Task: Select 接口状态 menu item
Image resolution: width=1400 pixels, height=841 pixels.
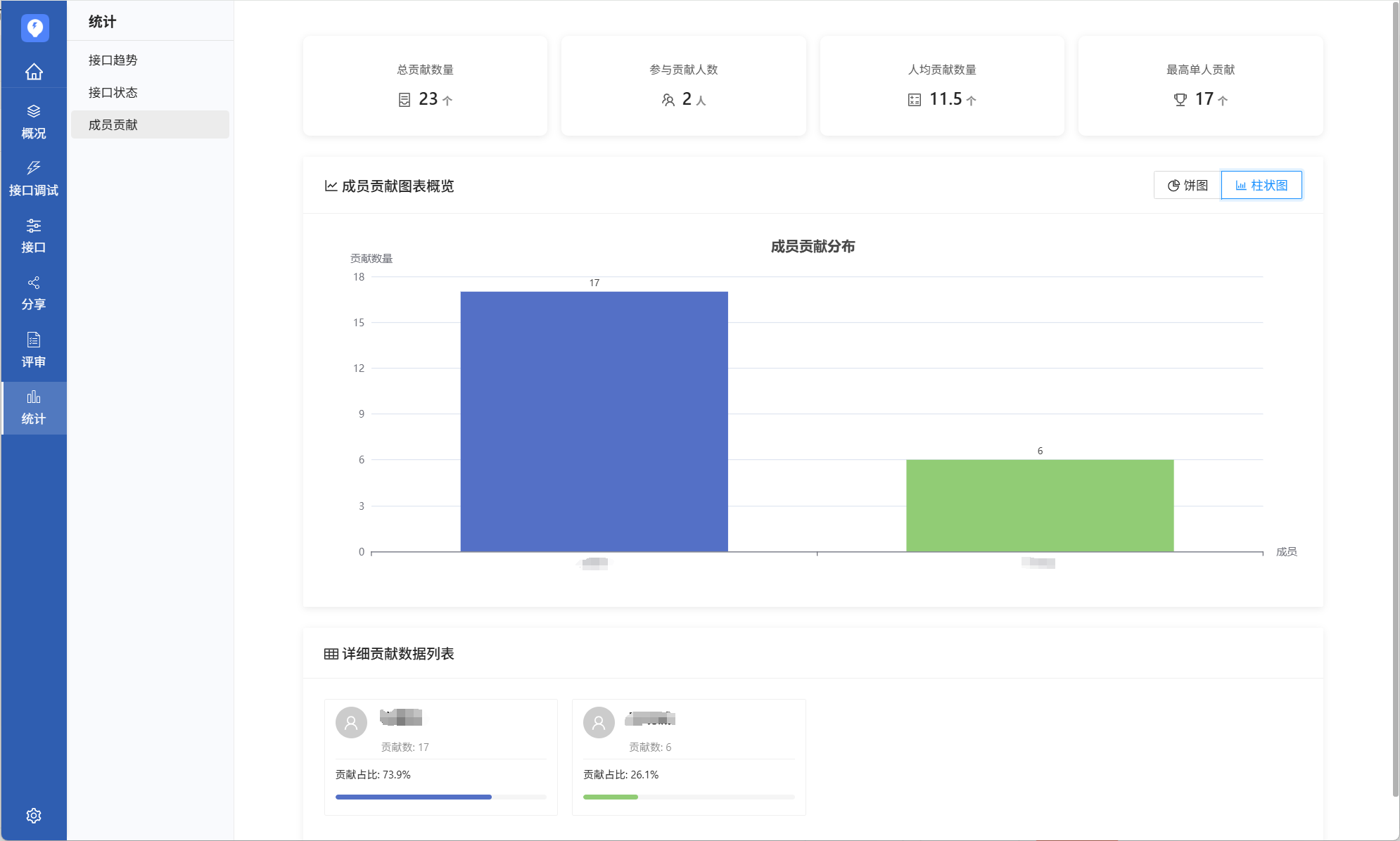Action: (x=113, y=93)
